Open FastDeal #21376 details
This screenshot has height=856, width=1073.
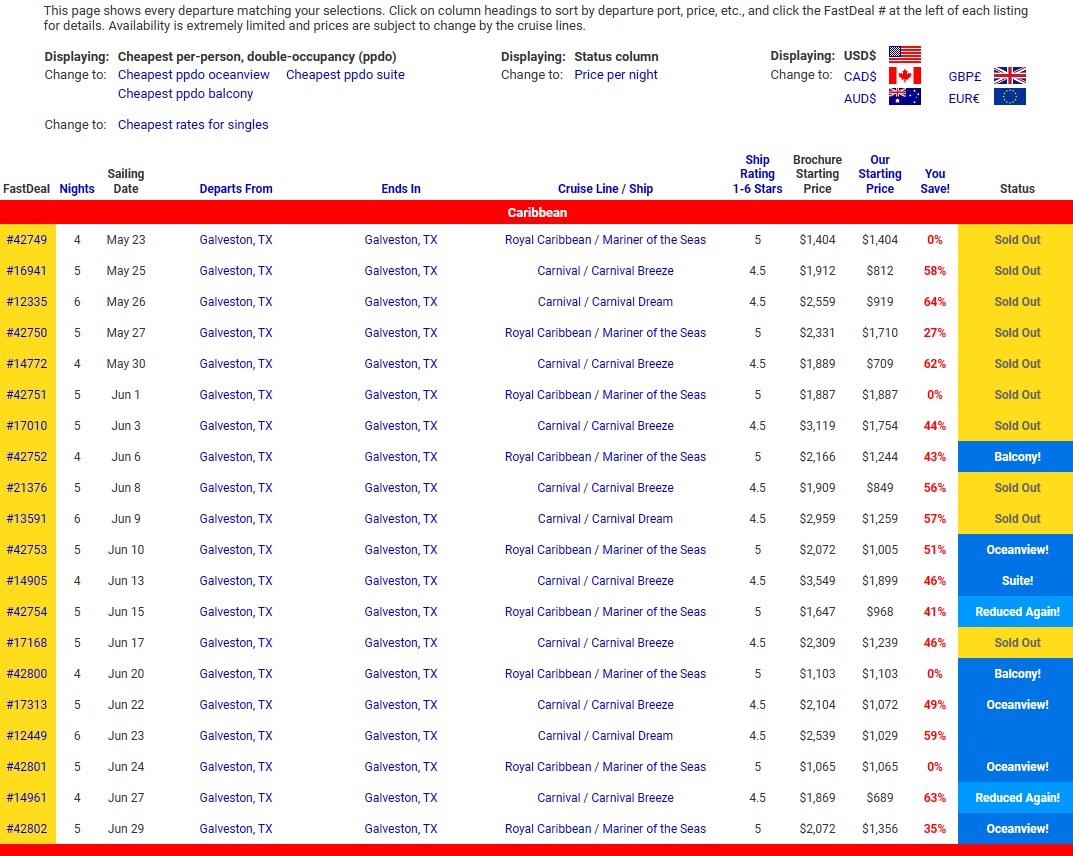(x=27, y=488)
